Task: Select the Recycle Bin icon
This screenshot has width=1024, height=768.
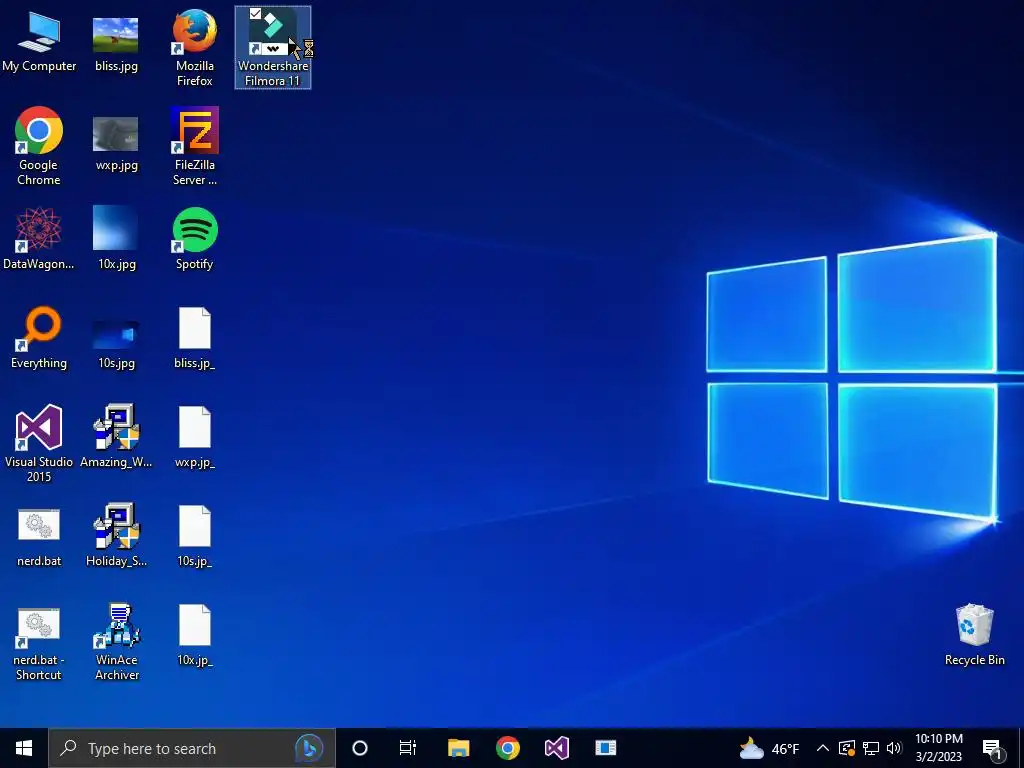Action: click(974, 635)
